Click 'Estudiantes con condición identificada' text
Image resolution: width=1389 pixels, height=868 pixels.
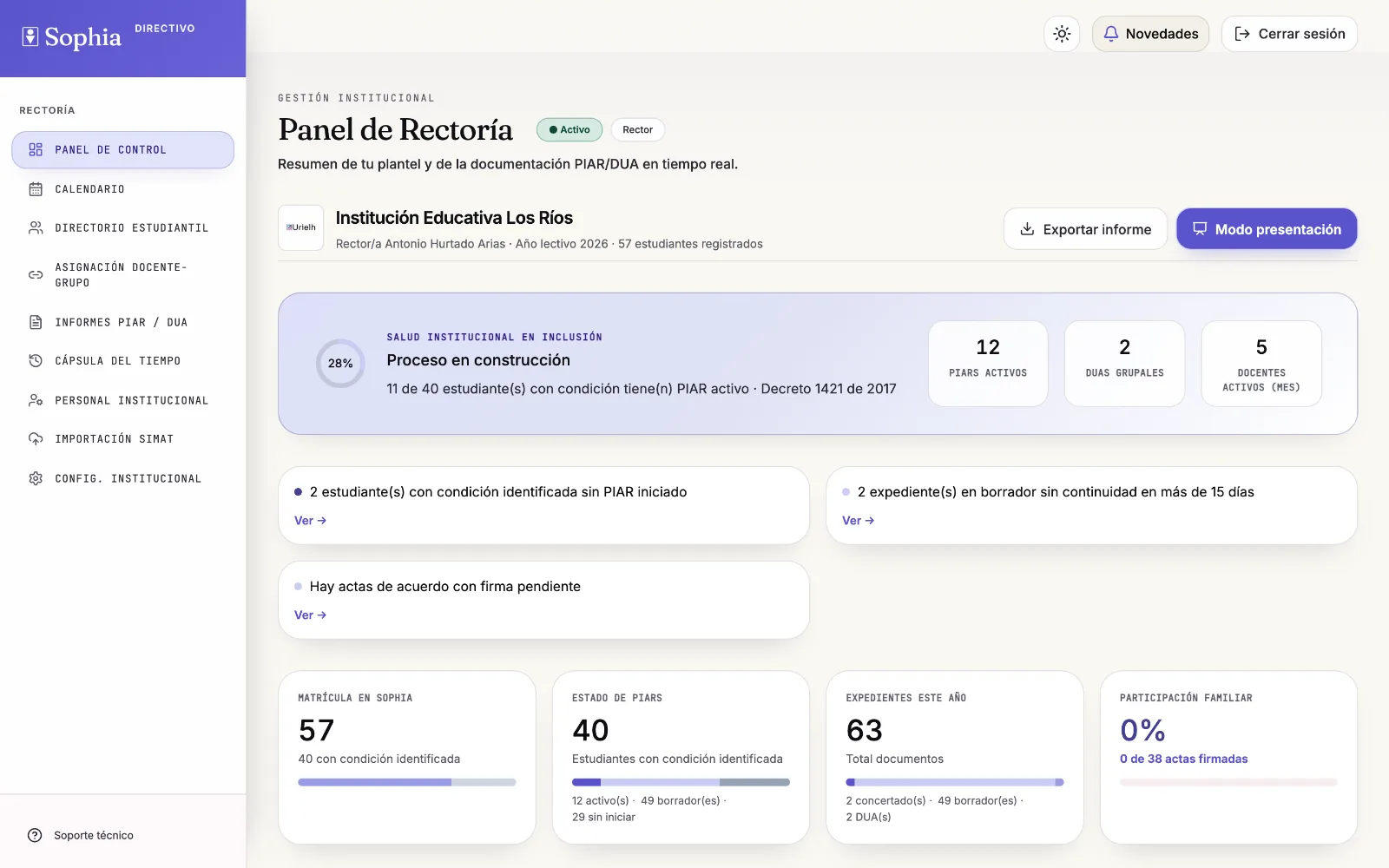[x=677, y=759]
